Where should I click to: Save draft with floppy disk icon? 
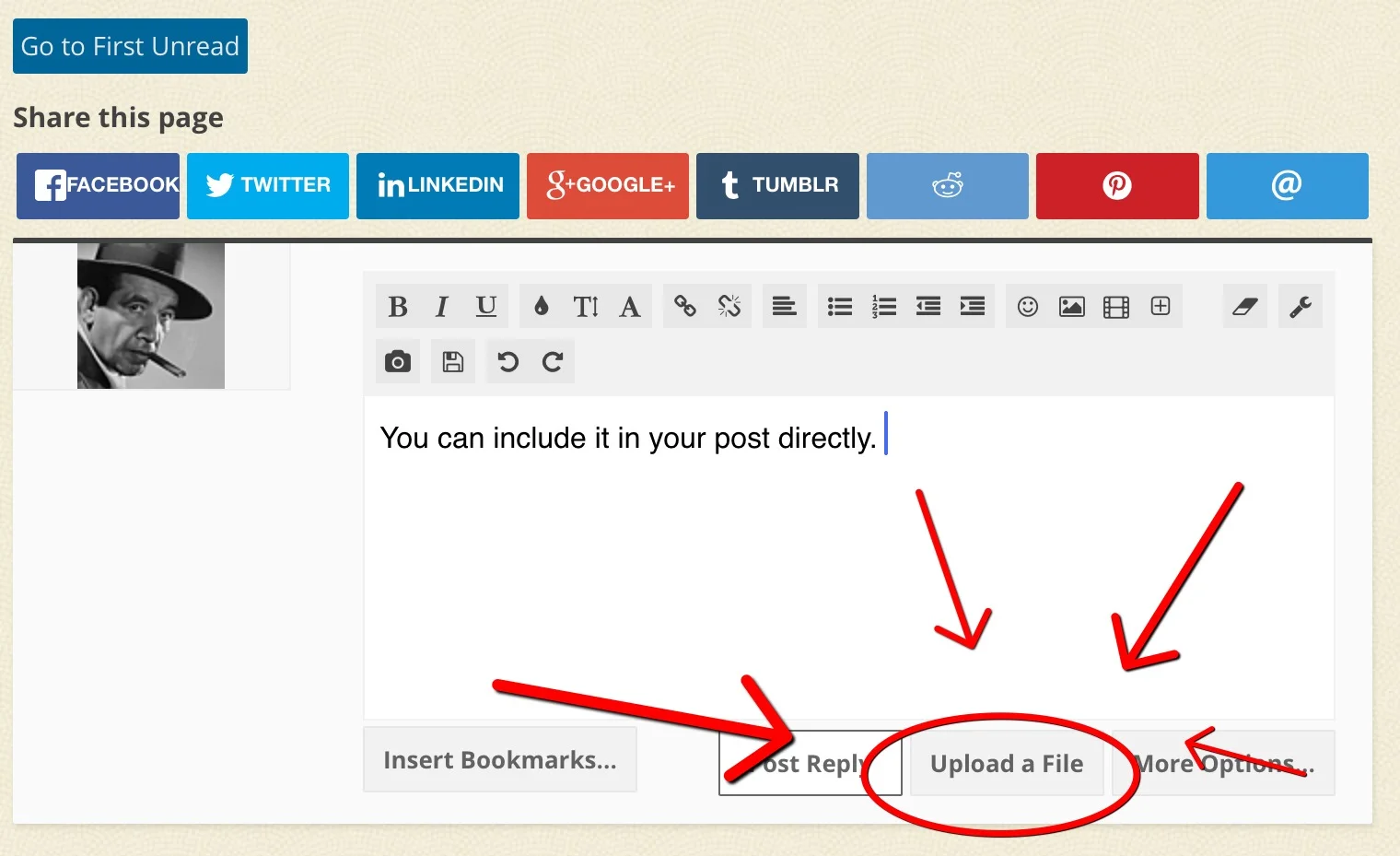tap(453, 361)
